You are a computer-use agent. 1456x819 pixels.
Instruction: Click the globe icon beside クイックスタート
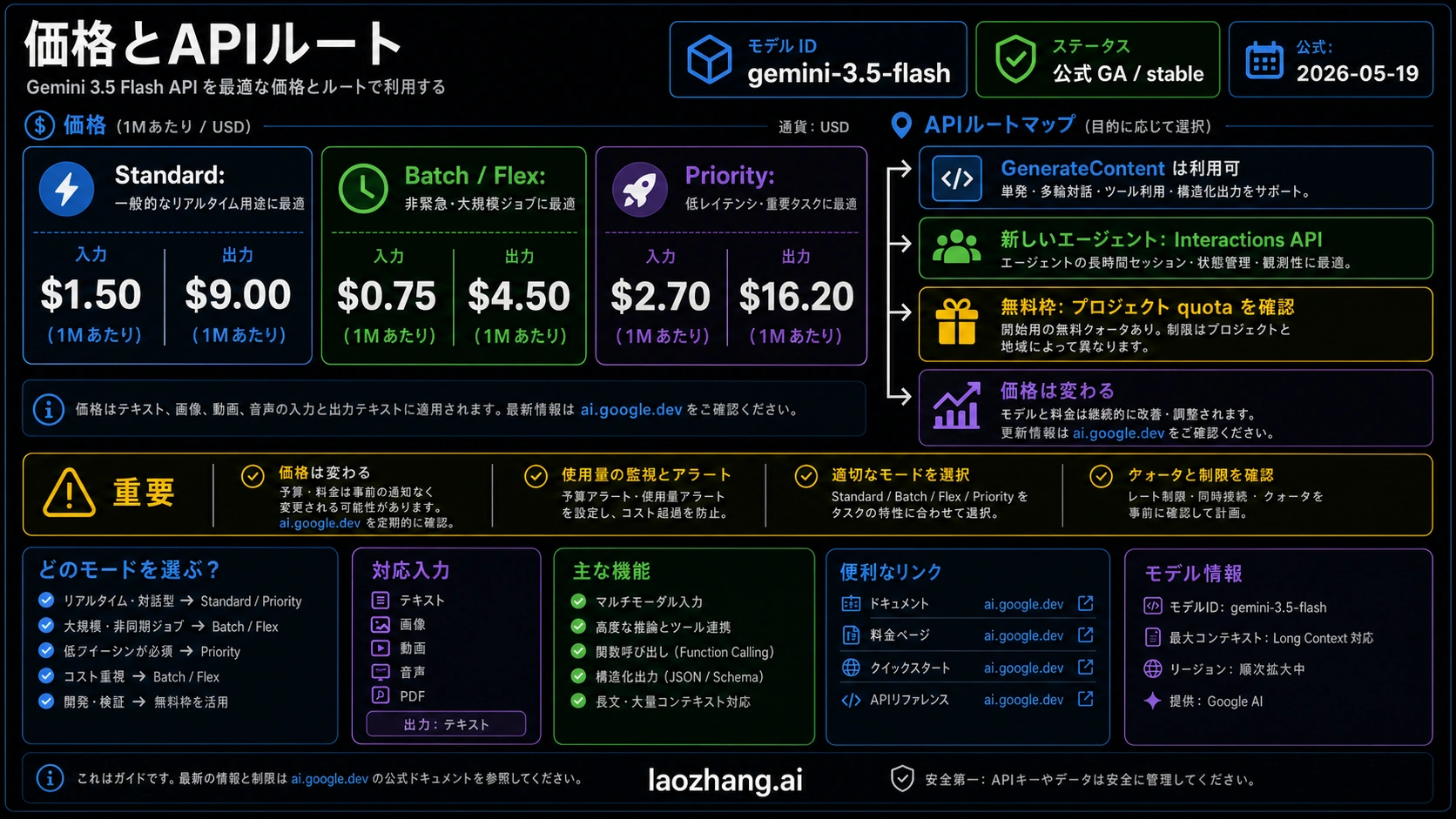coord(851,668)
